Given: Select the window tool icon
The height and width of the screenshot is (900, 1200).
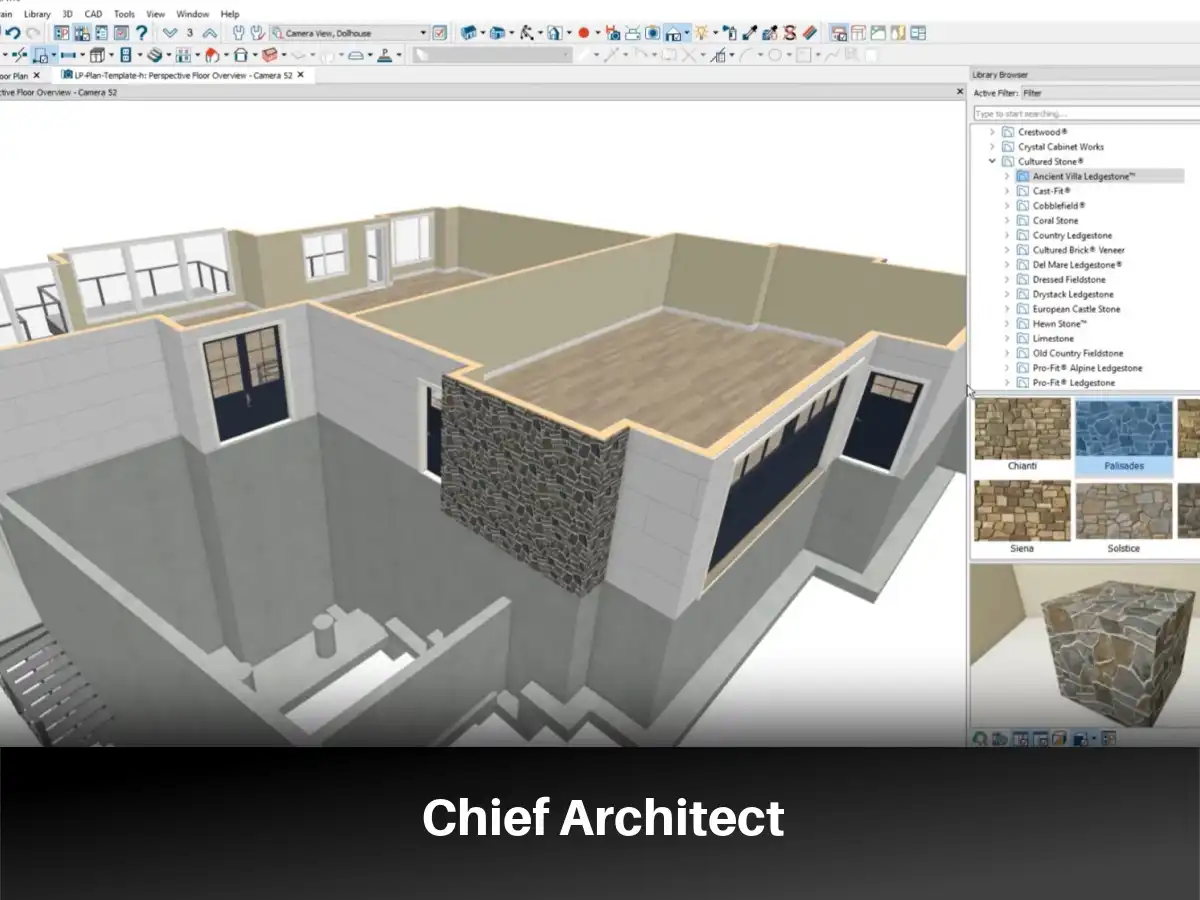Looking at the screenshot, I should 184,54.
